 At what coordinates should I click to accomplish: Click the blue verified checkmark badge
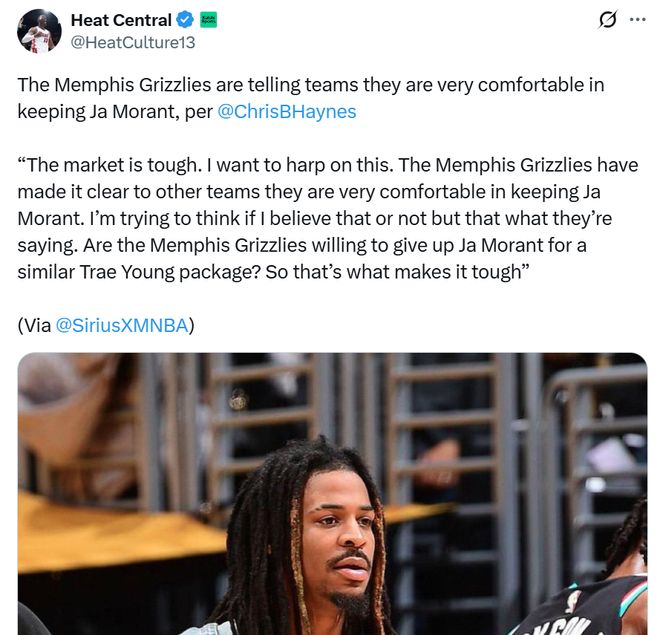(185, 20)
